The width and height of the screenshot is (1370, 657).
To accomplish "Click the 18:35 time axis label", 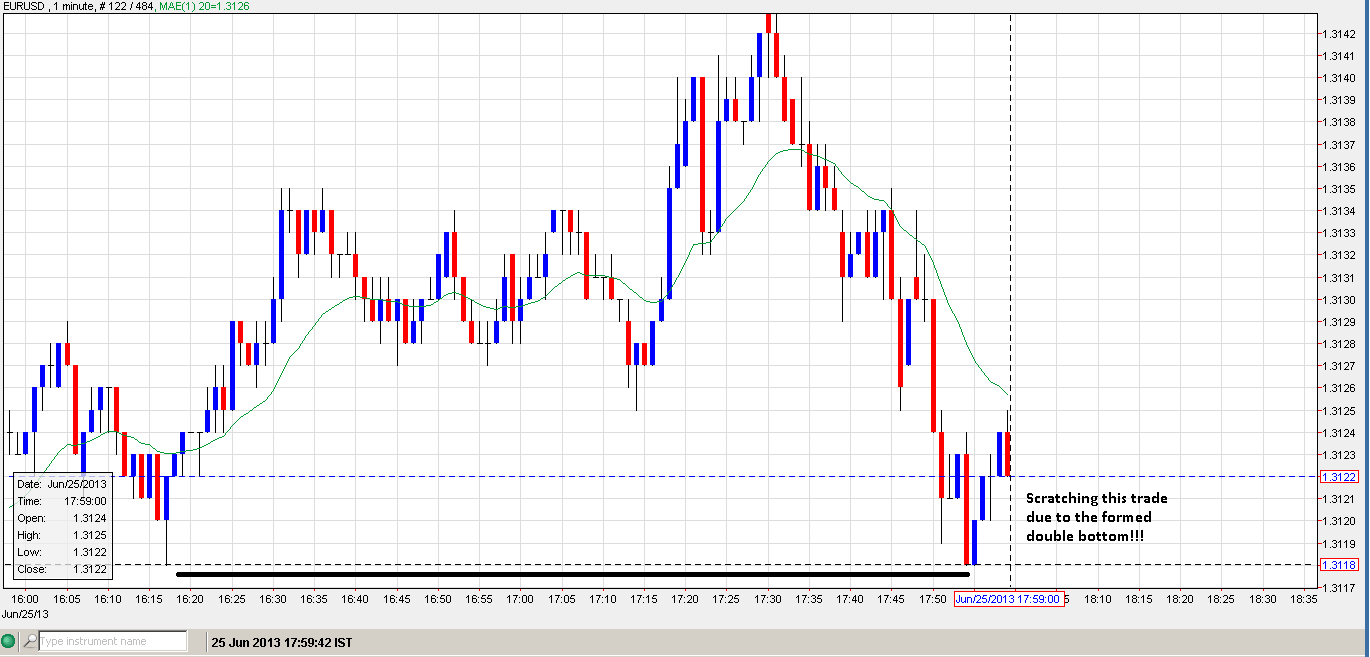I will click(x=1302, y=599).
